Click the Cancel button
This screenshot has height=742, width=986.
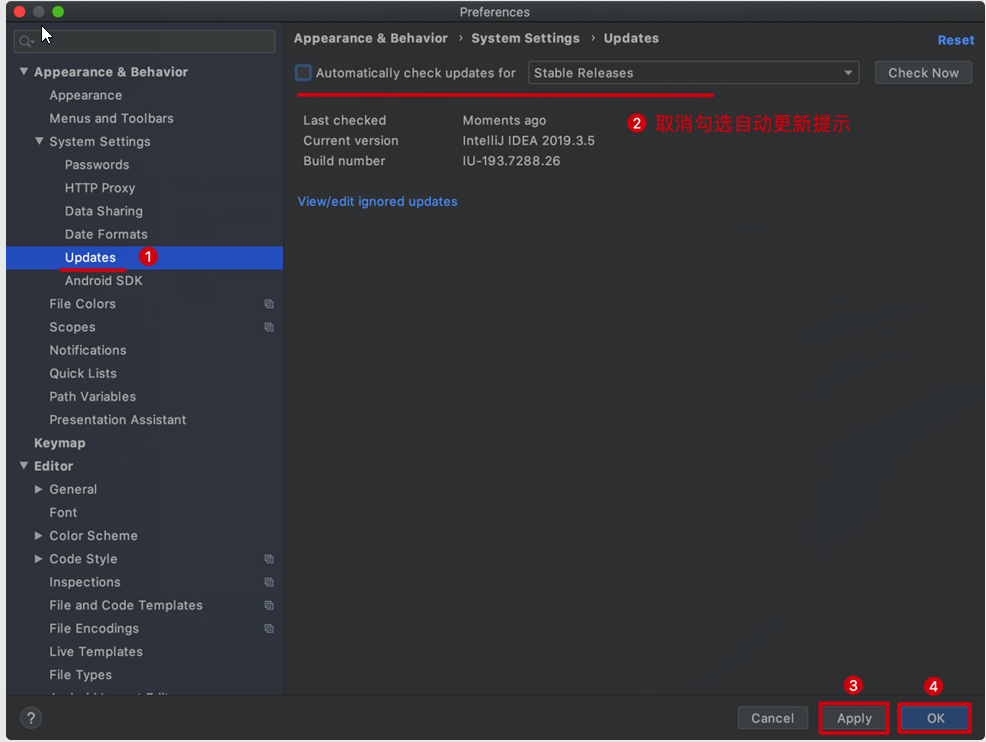772,718
